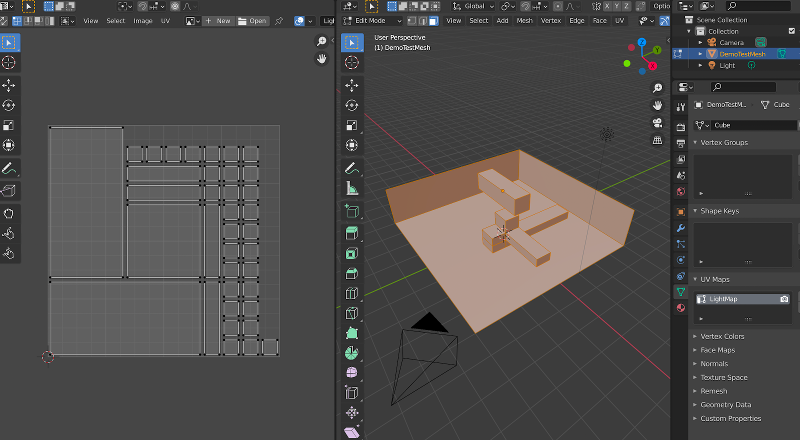Select the Move tool in 3D viewport
800x440 pixels.
click(352, 85)
